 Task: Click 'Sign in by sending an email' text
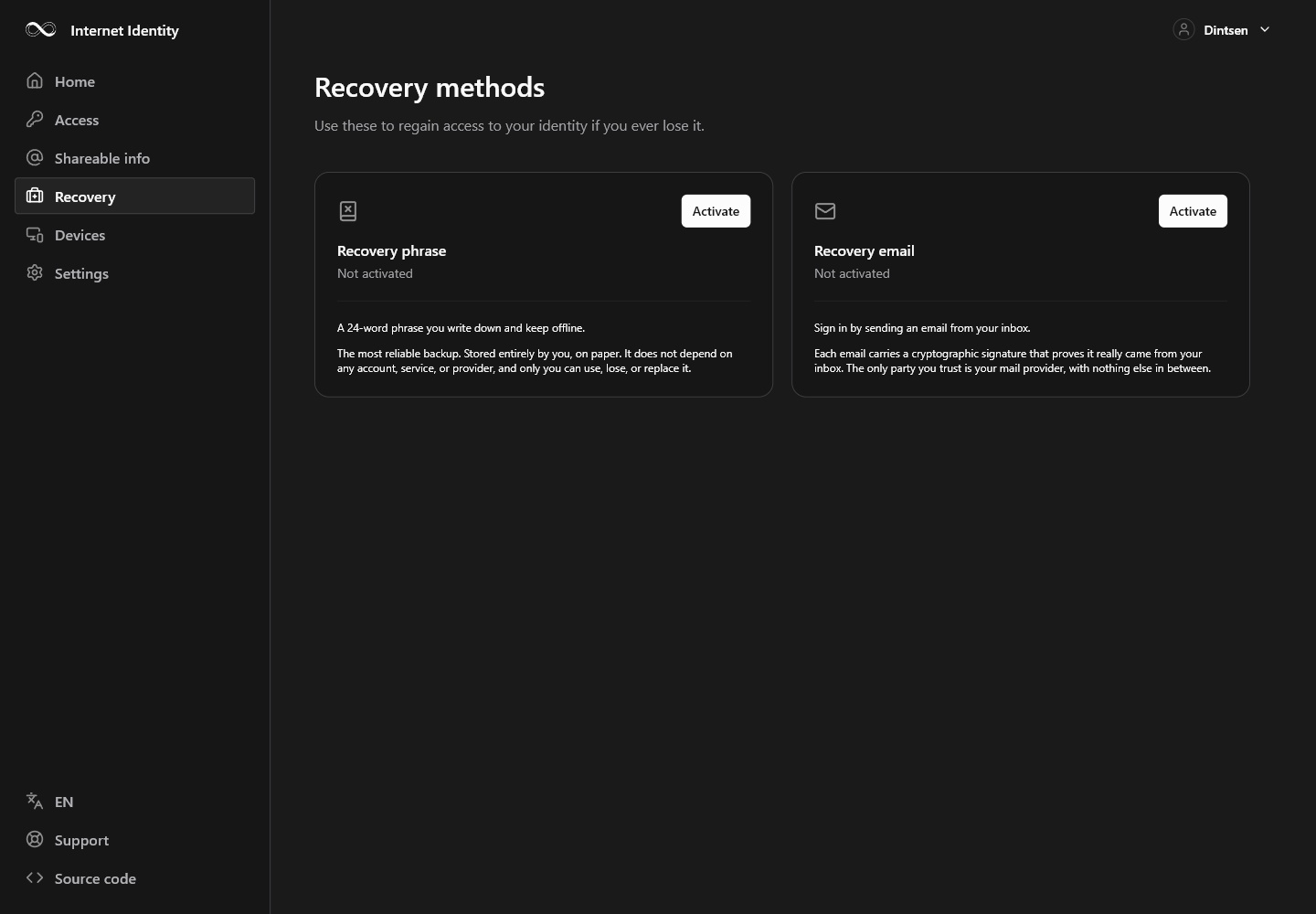coord(922,328)
